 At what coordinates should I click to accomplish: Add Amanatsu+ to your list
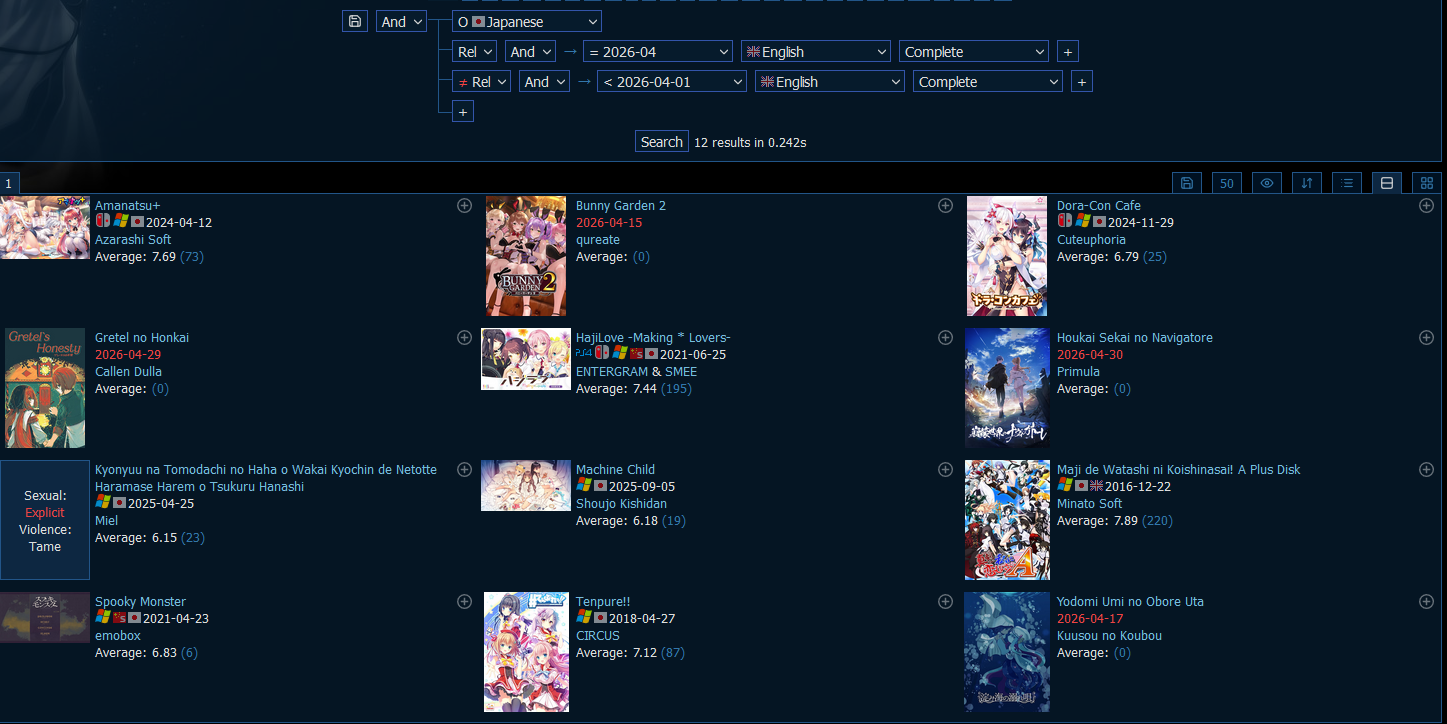(x=464, y=205)
